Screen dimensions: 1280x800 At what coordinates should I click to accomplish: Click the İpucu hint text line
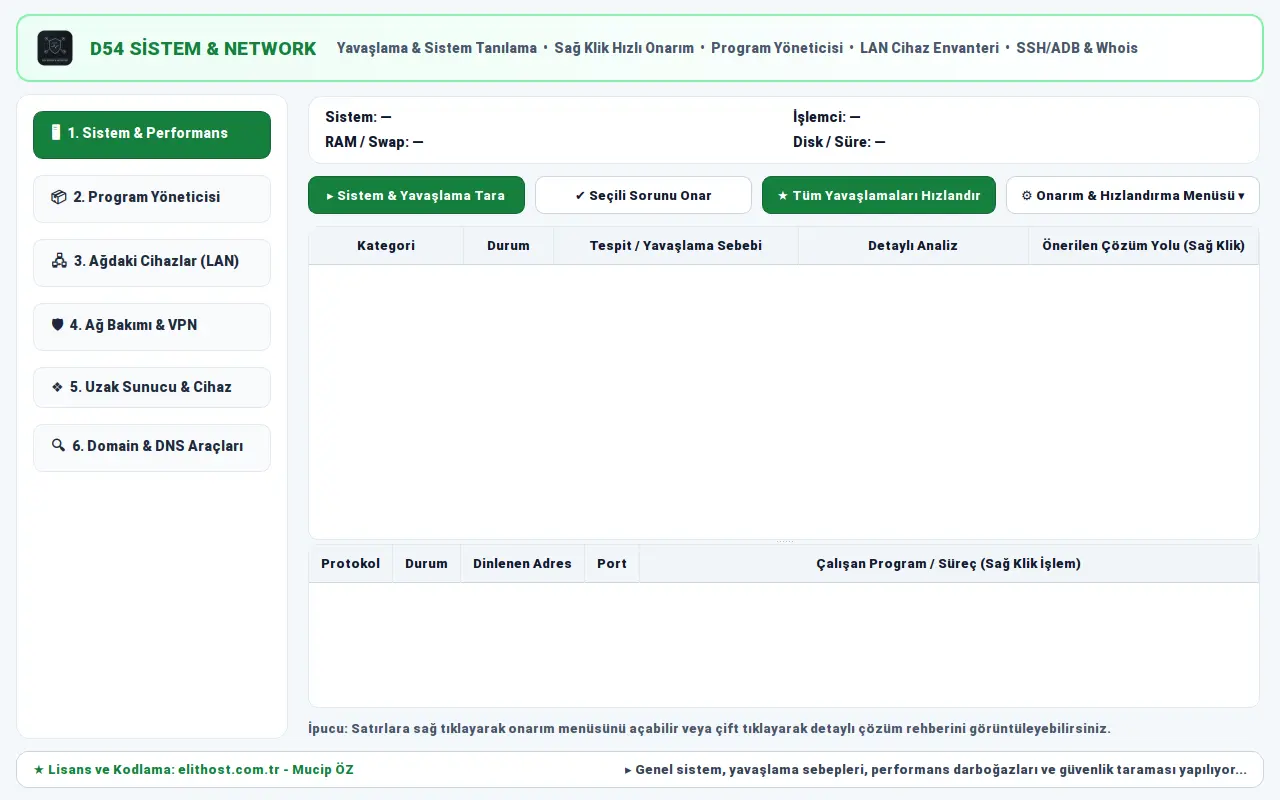[x=709, y=728]
